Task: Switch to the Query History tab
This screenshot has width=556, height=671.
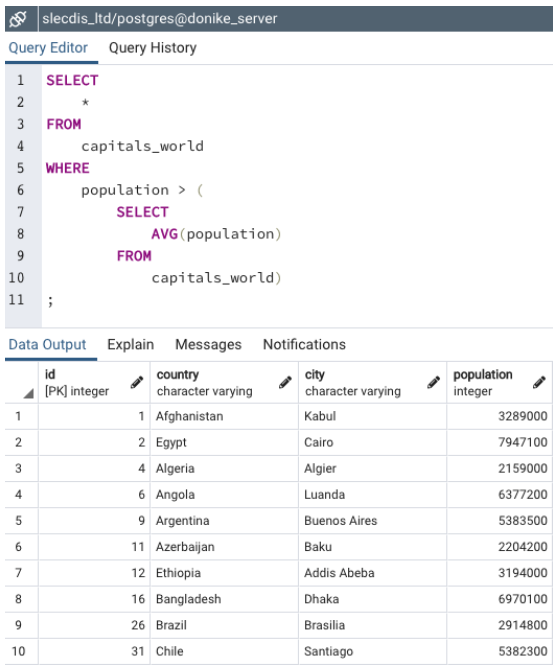Action: click(152, 48)
